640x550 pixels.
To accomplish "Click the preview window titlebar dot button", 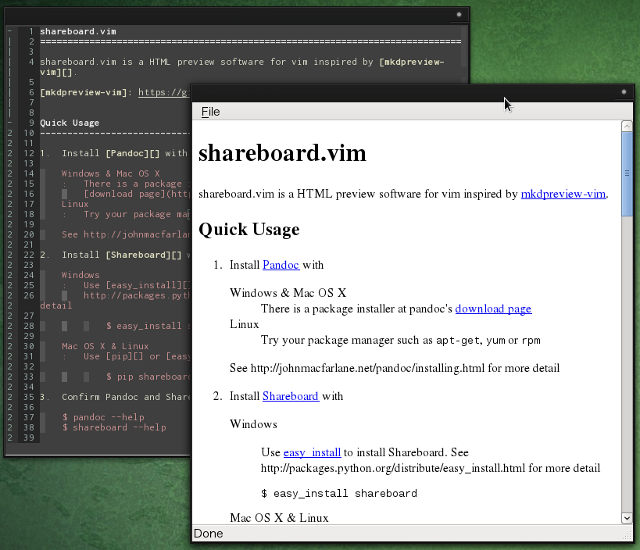I will pyautogui.click(x=624, y=92).
